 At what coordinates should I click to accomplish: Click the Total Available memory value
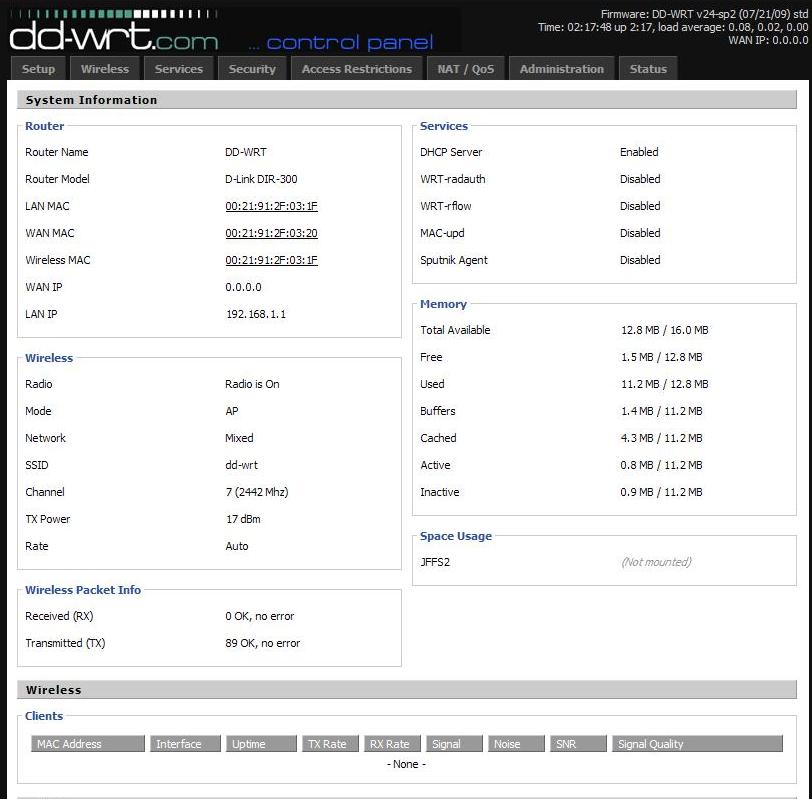[664, 330]
